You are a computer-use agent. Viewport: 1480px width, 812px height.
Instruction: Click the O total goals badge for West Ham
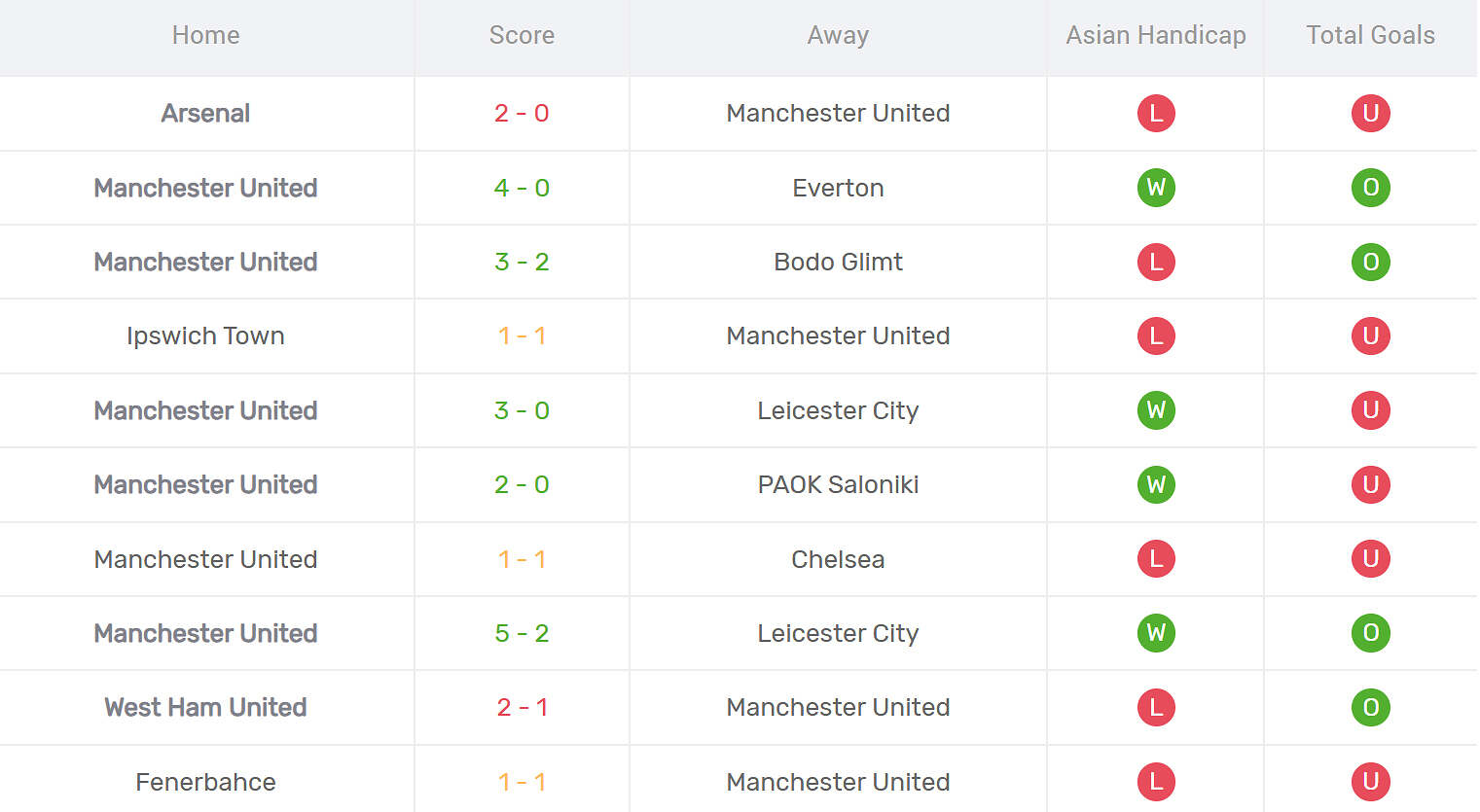coord(1370,707)
